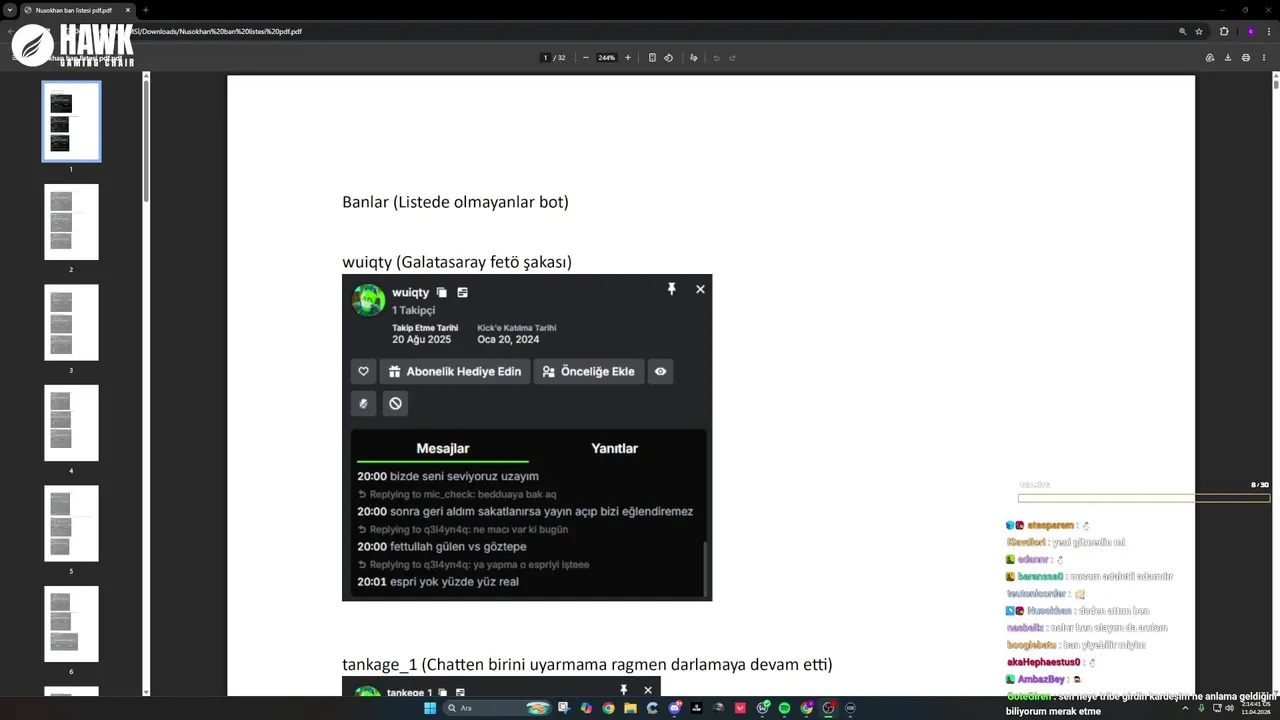This screenshot has width=1280, height=720.
Task: Click the ban circle icon button
Action: [x=395, y=403]
